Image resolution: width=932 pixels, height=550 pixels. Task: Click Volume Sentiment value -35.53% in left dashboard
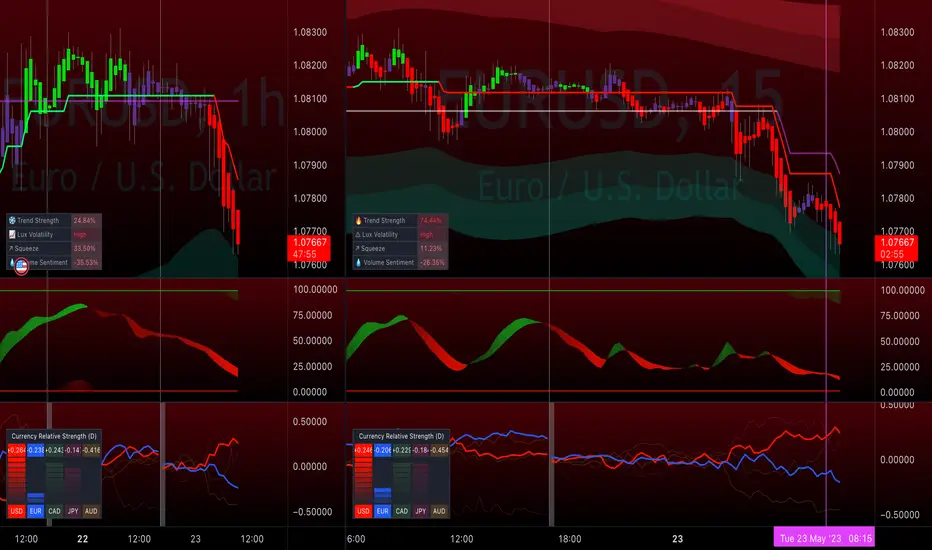coord(86,262)
